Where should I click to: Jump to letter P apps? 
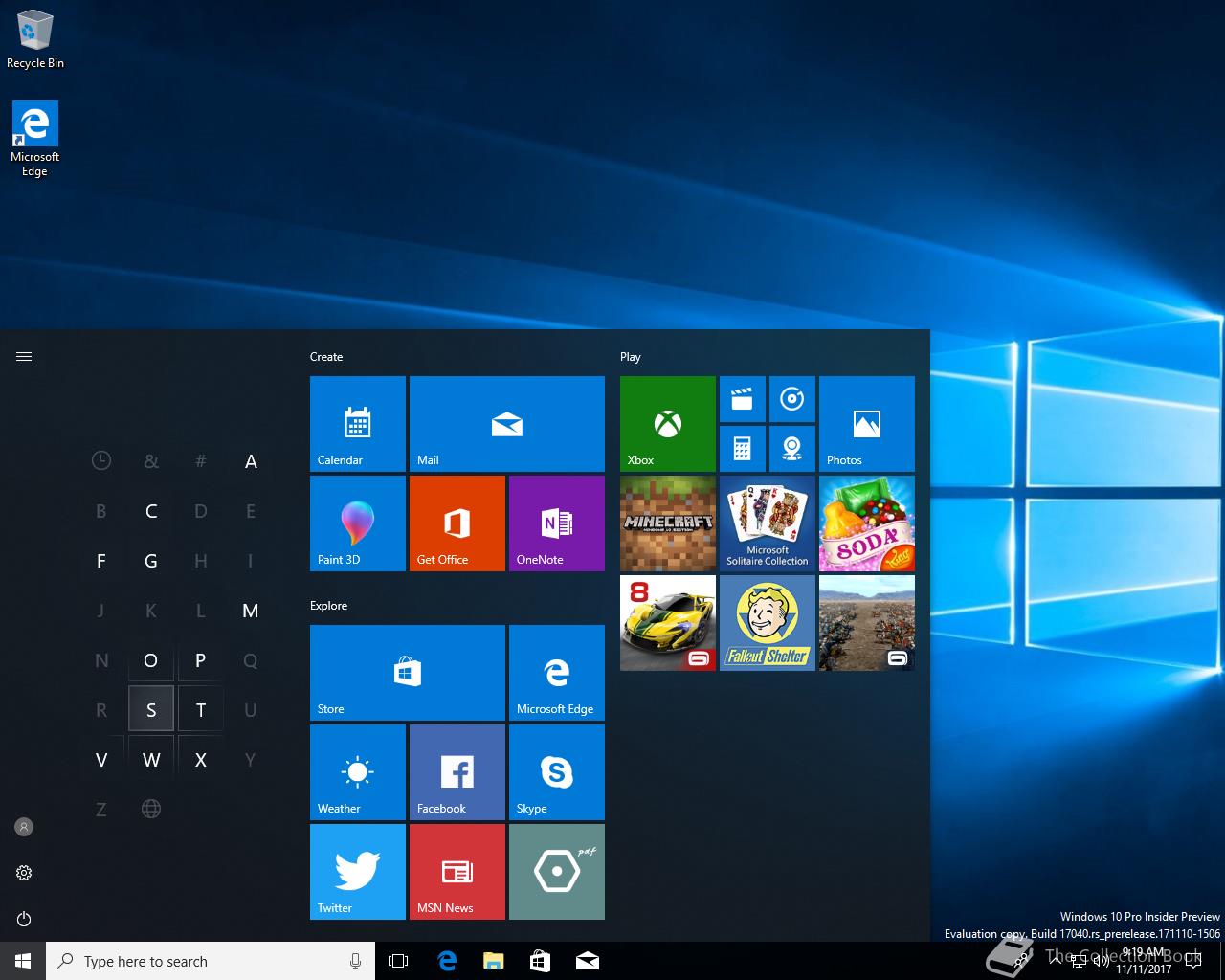pos(201,660)
